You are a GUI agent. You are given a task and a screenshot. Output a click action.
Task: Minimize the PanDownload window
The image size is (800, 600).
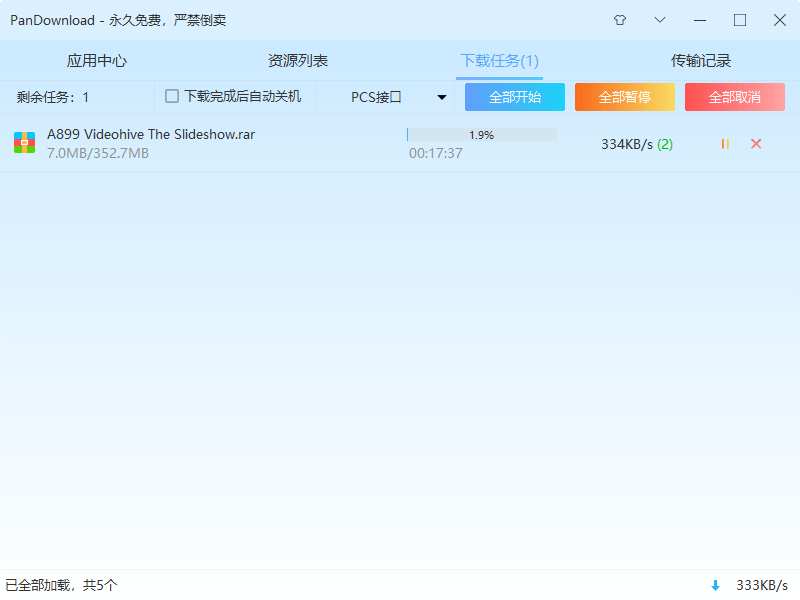tap(700, 20)
